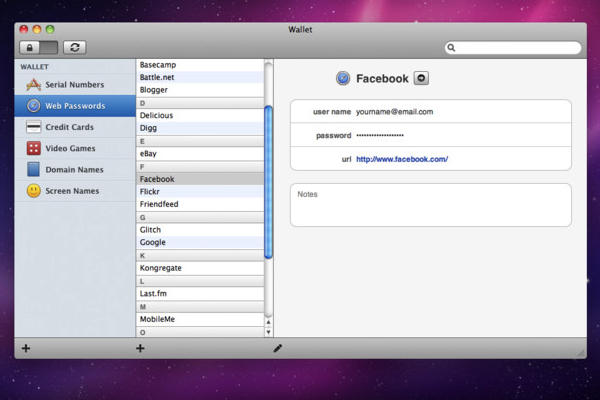This screenshot has width=600, height=400.
Task: Click the sync refresh button
Action: coord(75,47)
